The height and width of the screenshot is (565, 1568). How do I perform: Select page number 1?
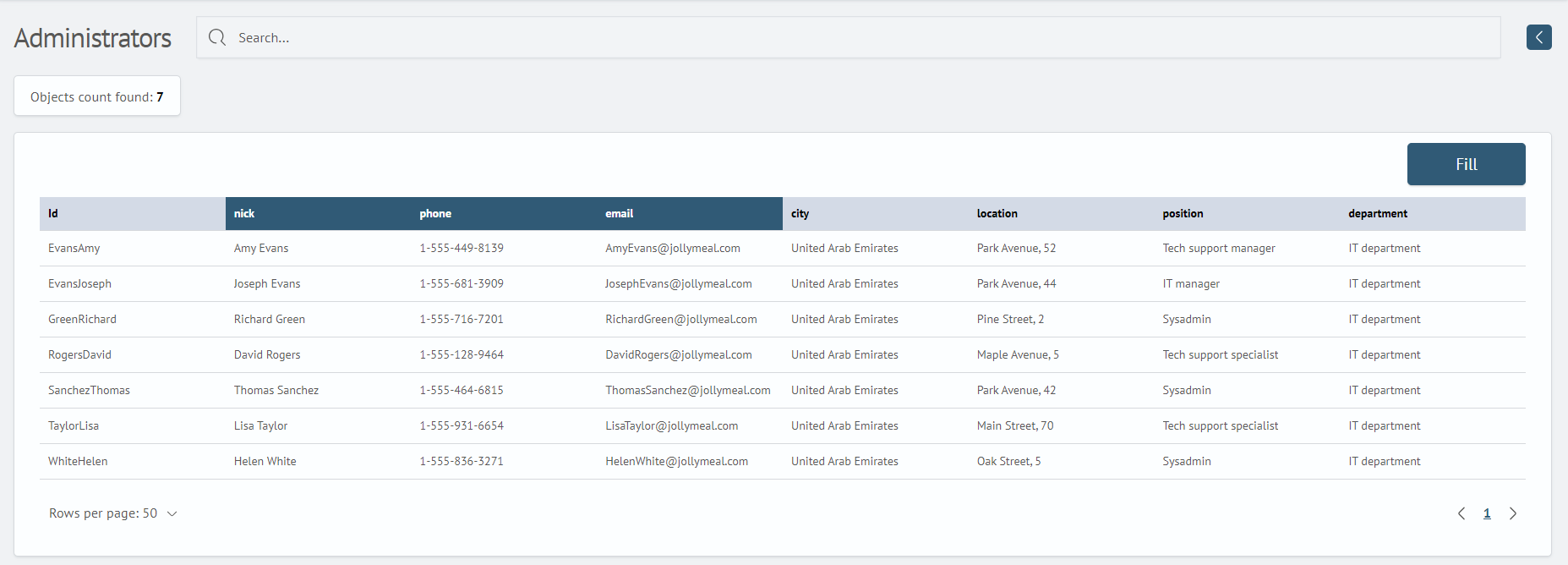pyautogui.click(x=1487, y=513)
